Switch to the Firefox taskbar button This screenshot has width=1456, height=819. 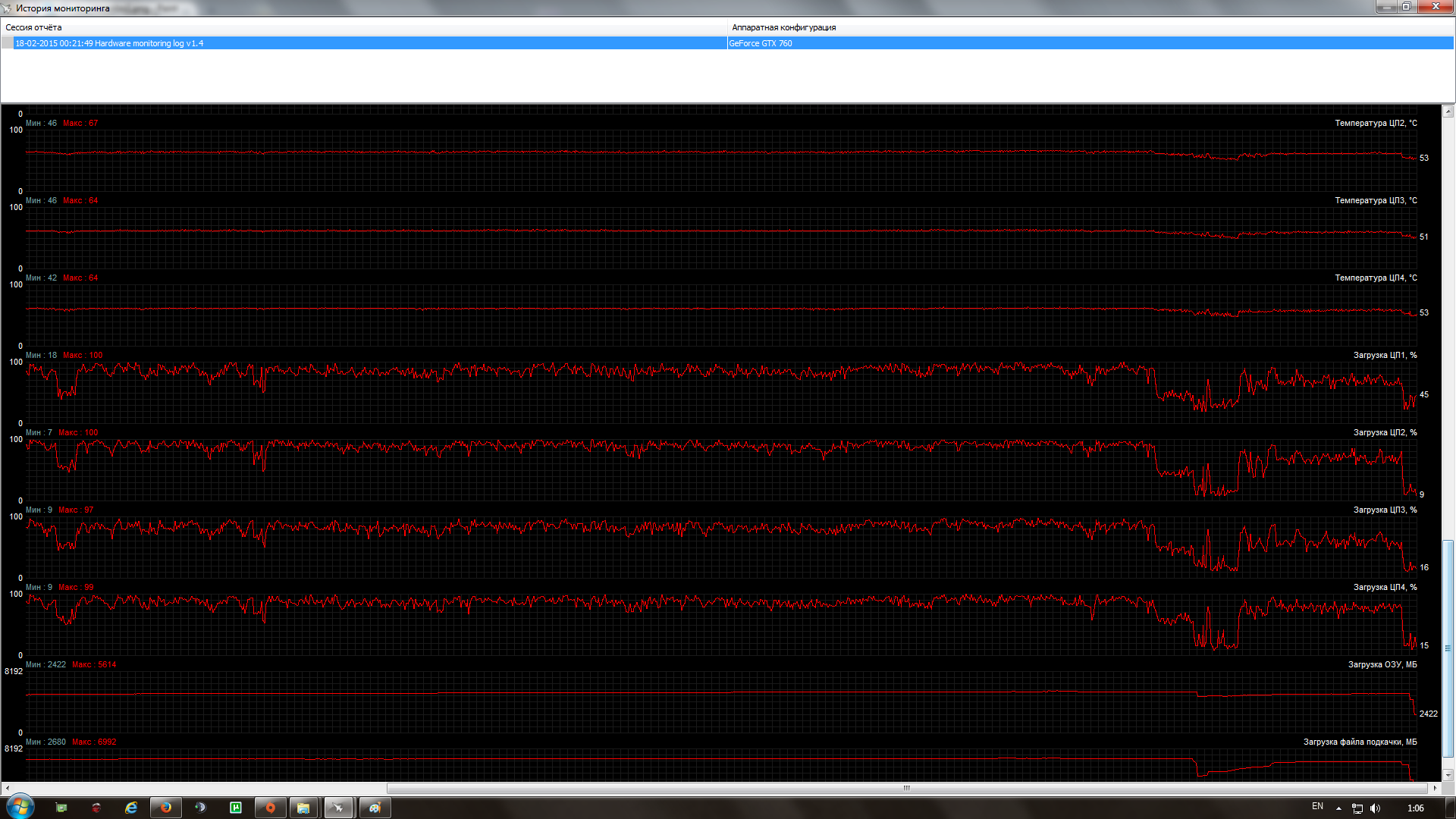tap(165, 808)
